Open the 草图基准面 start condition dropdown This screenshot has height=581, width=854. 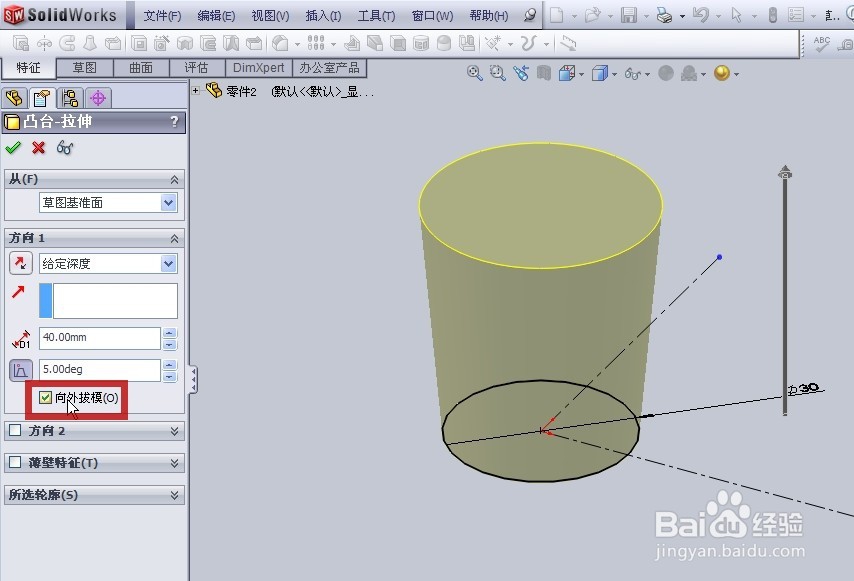tap(168, 203)
